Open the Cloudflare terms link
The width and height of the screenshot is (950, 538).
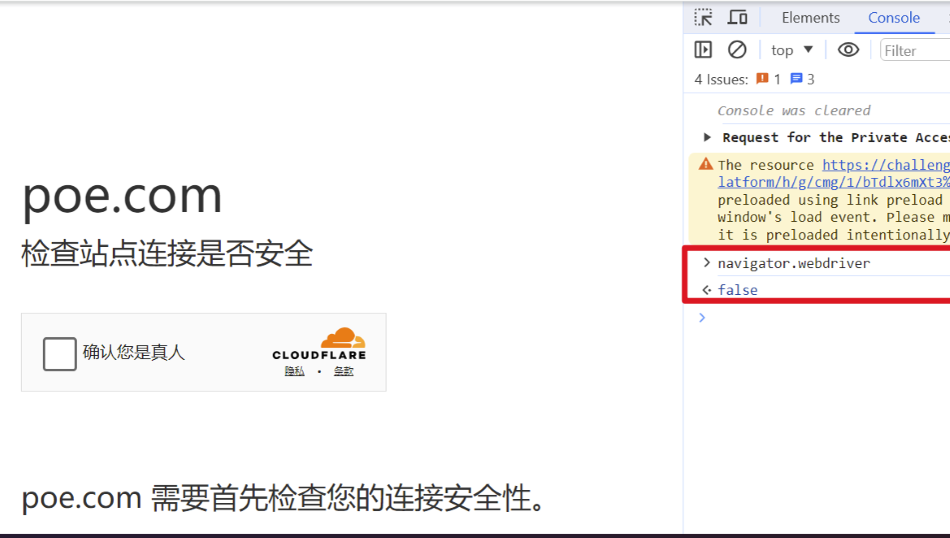click(x=344, y=371)
